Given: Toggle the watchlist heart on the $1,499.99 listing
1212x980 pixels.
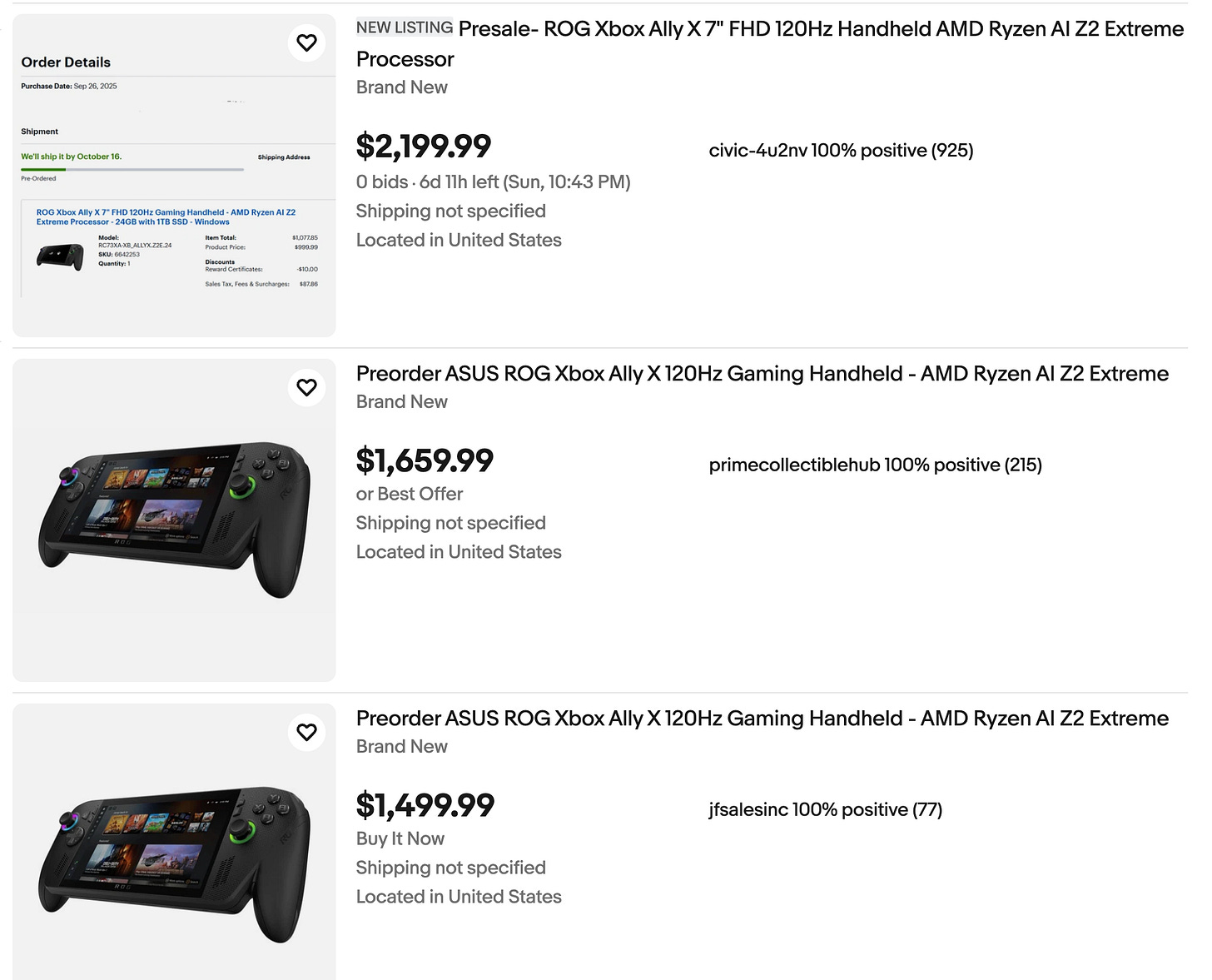Looking at the screenshot, I should tap(306, 733).
